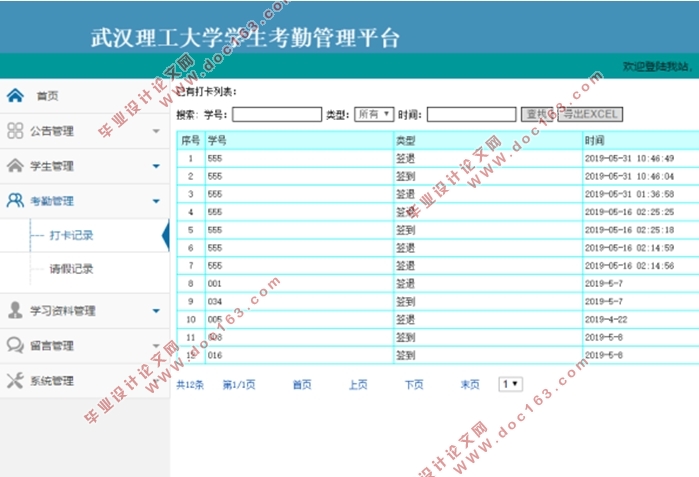Expand the 学习资料管理 menu arrow

coord(156,311)
